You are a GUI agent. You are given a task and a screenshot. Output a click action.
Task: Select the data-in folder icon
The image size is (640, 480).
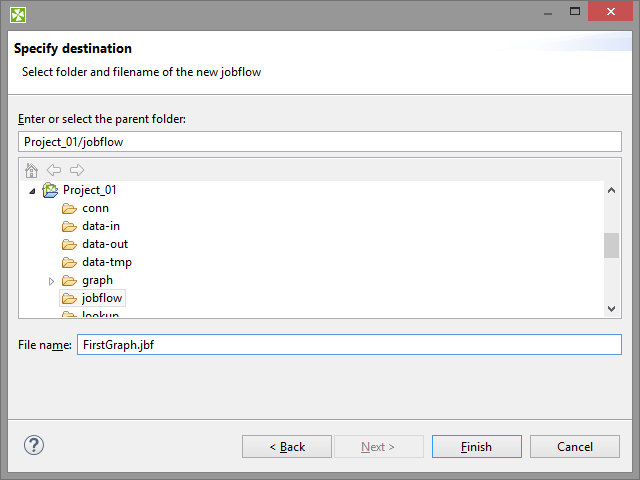pos(69,226)
